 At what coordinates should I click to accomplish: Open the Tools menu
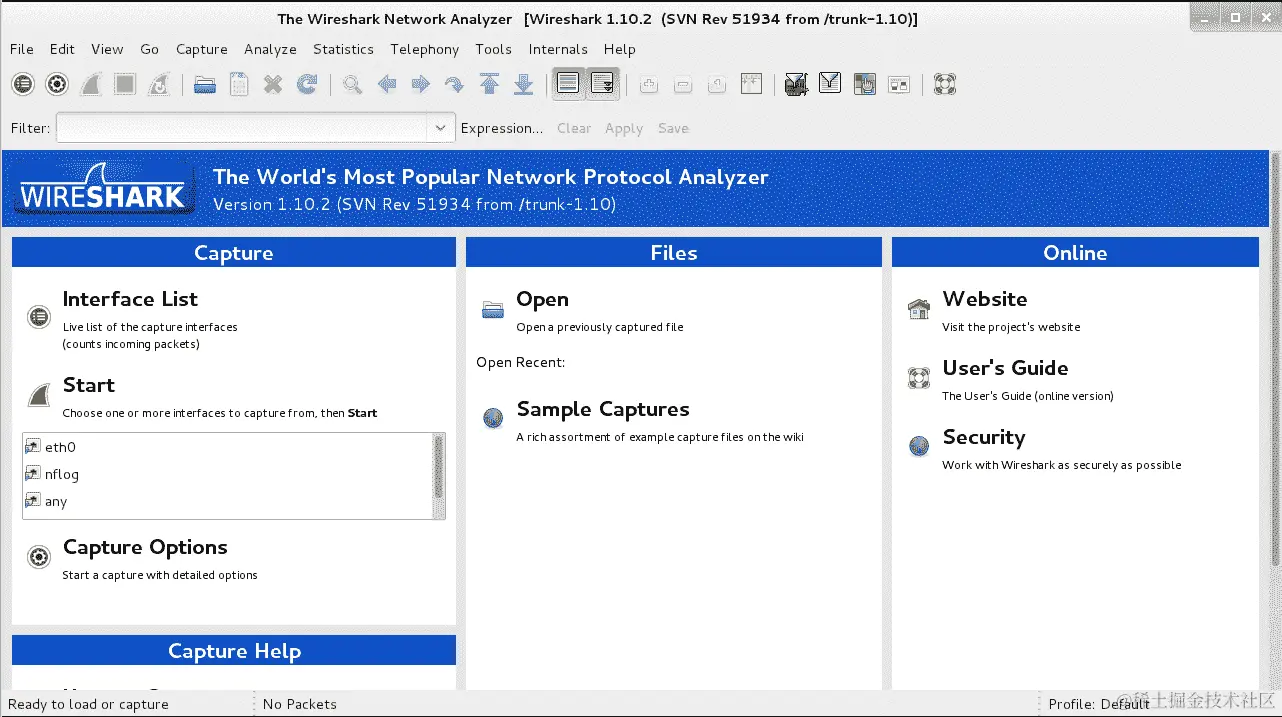coord(493,49)
